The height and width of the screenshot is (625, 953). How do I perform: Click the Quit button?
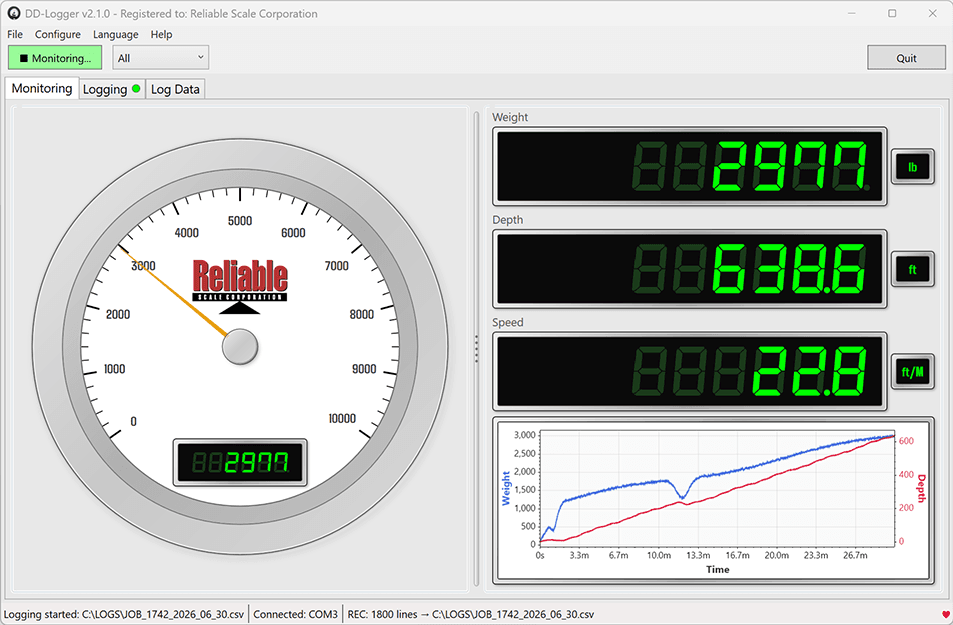point(906,58)
